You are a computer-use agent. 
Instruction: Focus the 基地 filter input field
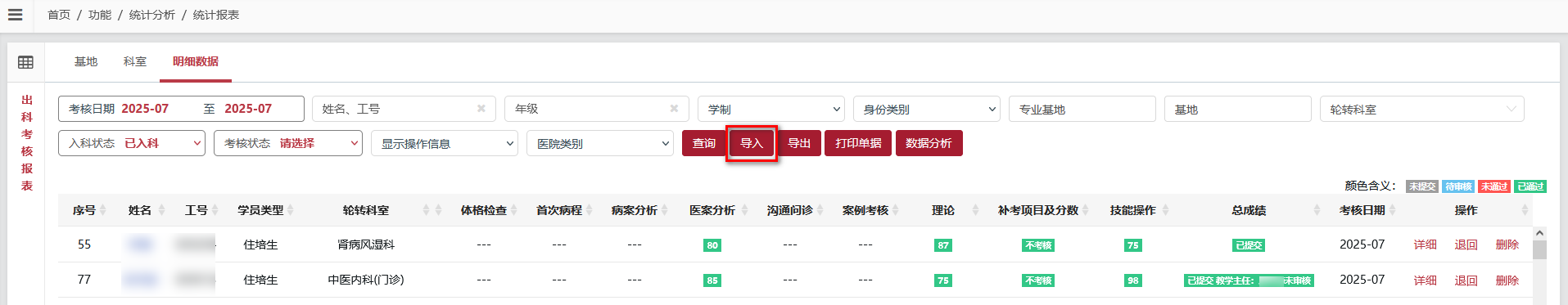1237,109
